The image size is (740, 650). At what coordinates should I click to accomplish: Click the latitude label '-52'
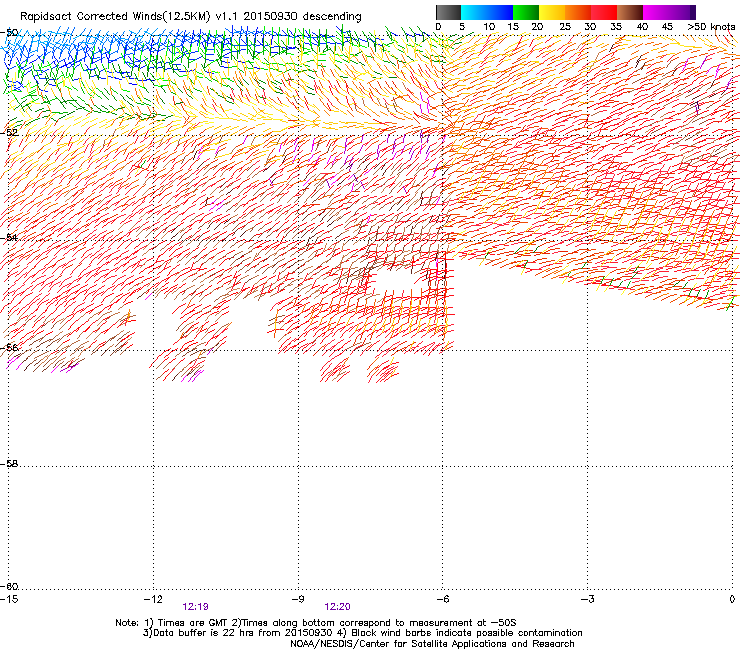9,133
